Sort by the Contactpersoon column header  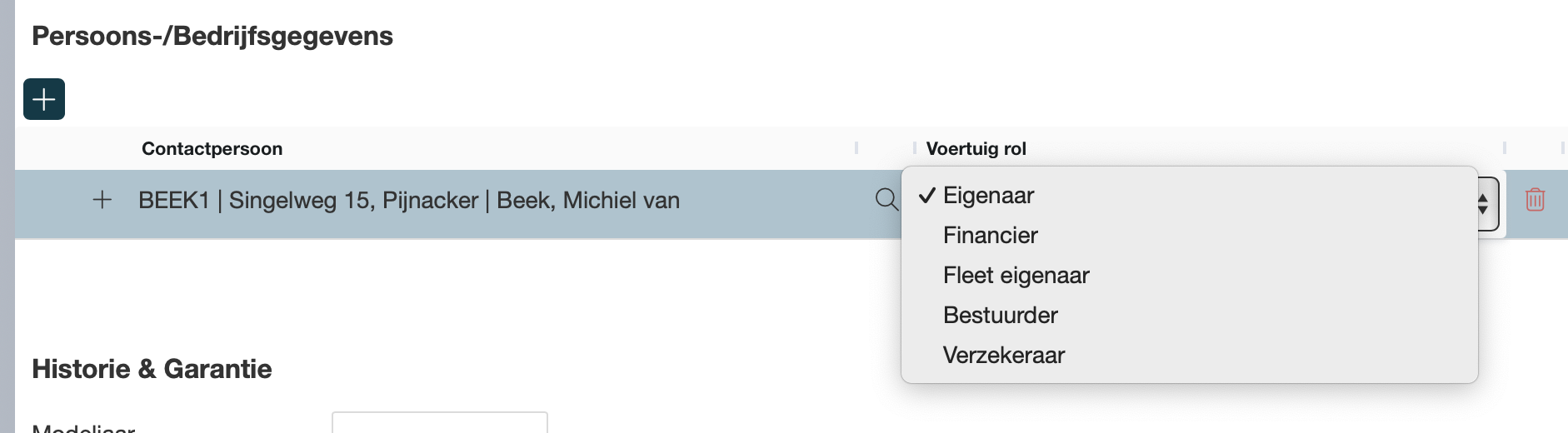tap(212, 149)
